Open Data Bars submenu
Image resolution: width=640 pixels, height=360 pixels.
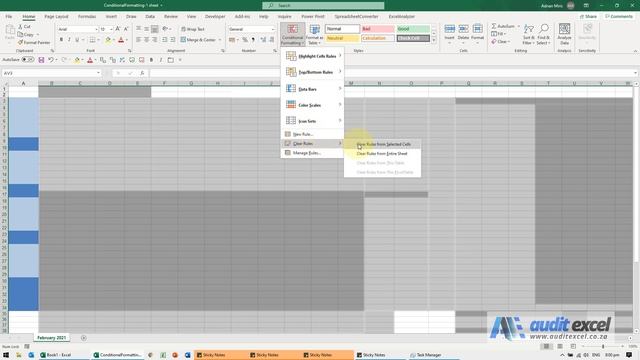(x=313, y=89)
